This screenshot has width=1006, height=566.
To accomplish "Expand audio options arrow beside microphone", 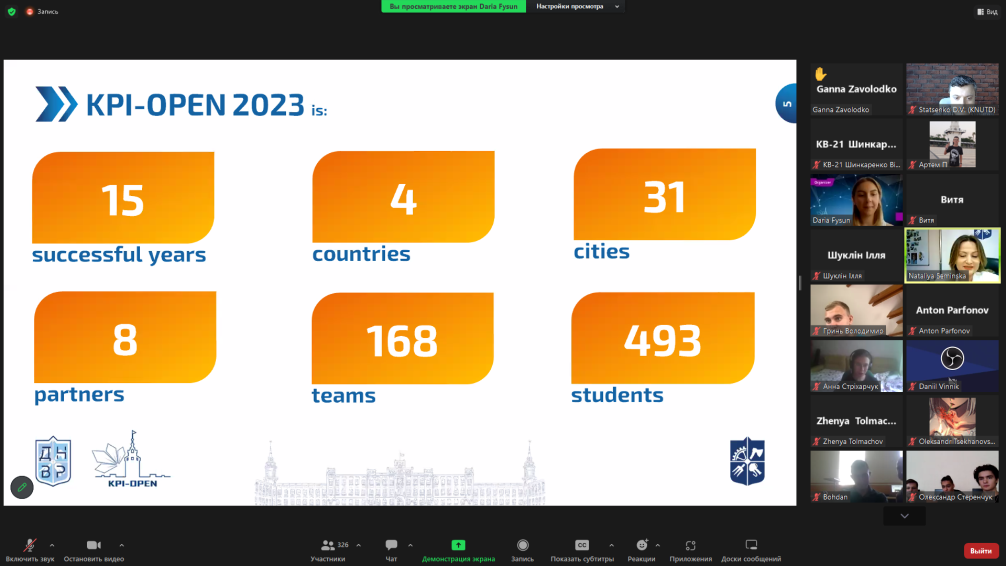I will point(52,545).
